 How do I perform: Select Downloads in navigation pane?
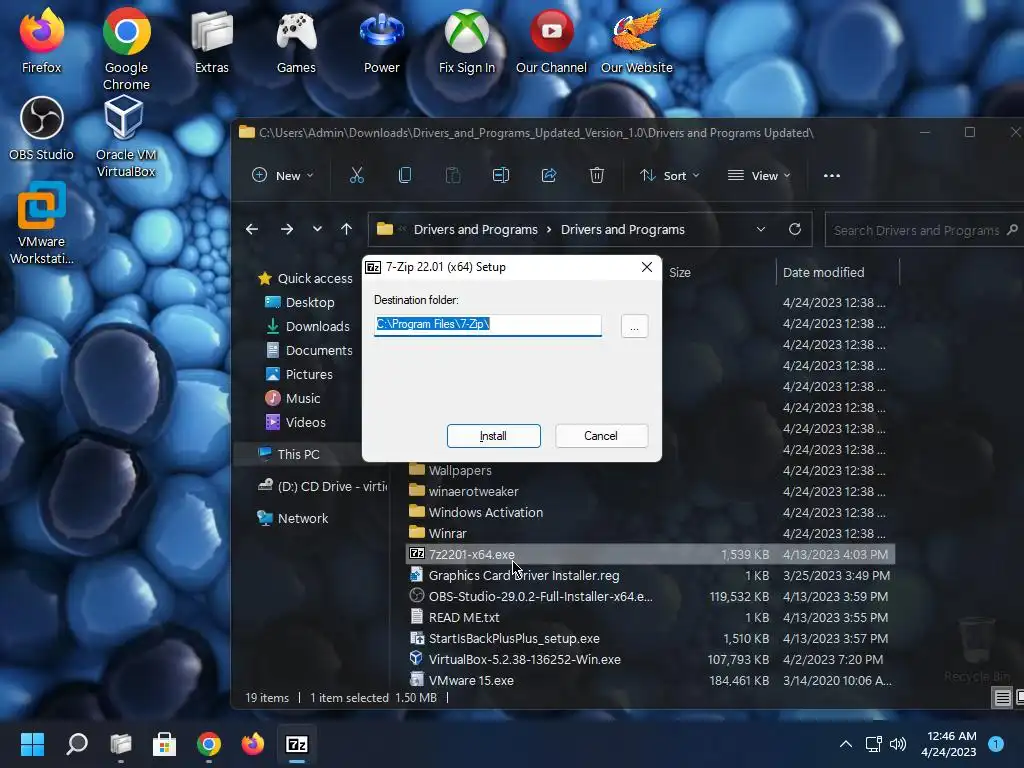pos(308,327)
